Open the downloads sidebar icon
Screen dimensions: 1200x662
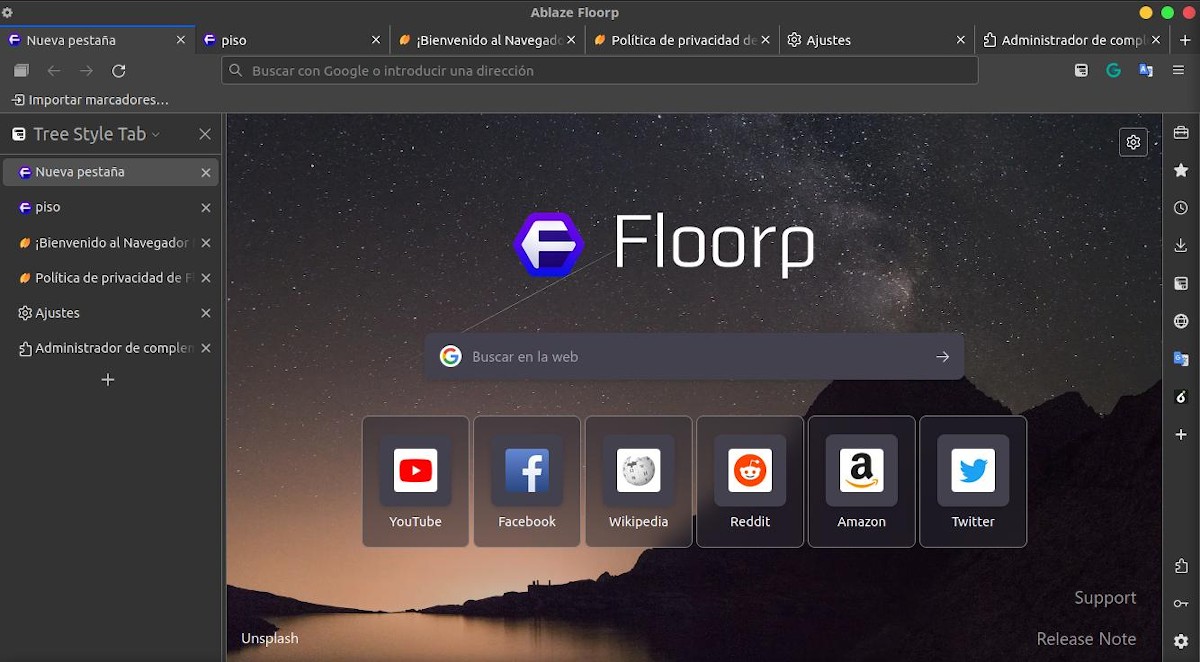click(1181, 246)
